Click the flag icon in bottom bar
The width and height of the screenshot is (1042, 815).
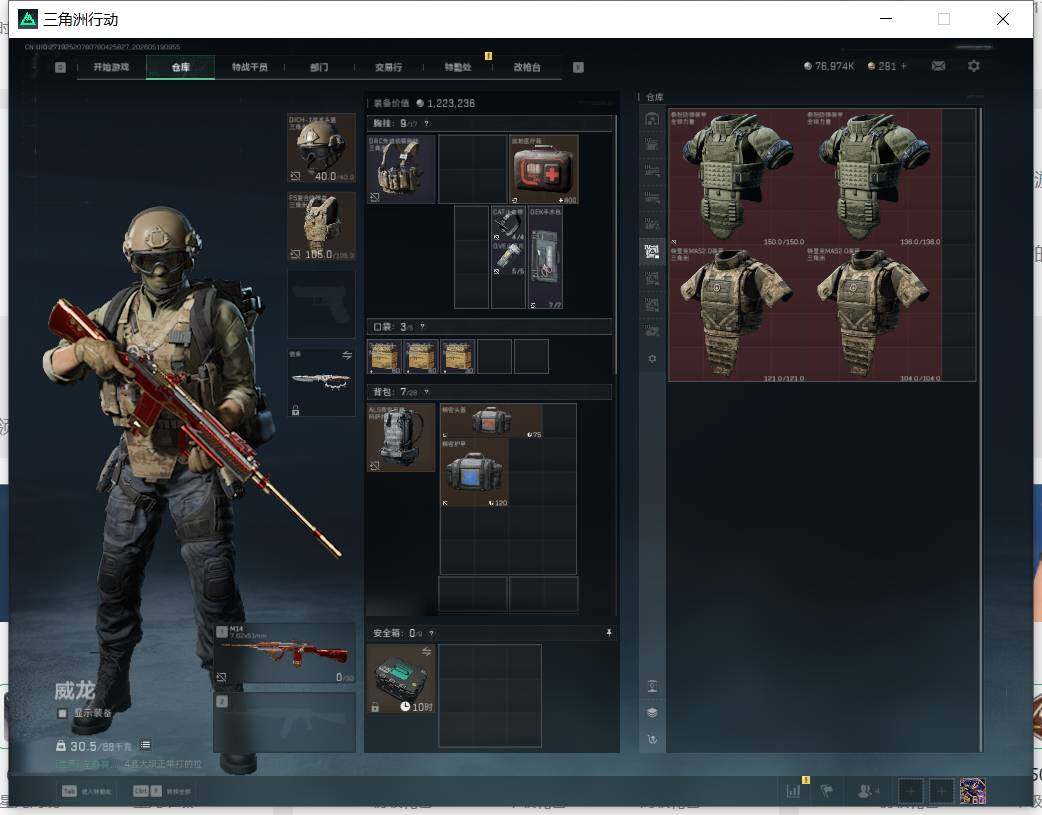tap(827, 791)
